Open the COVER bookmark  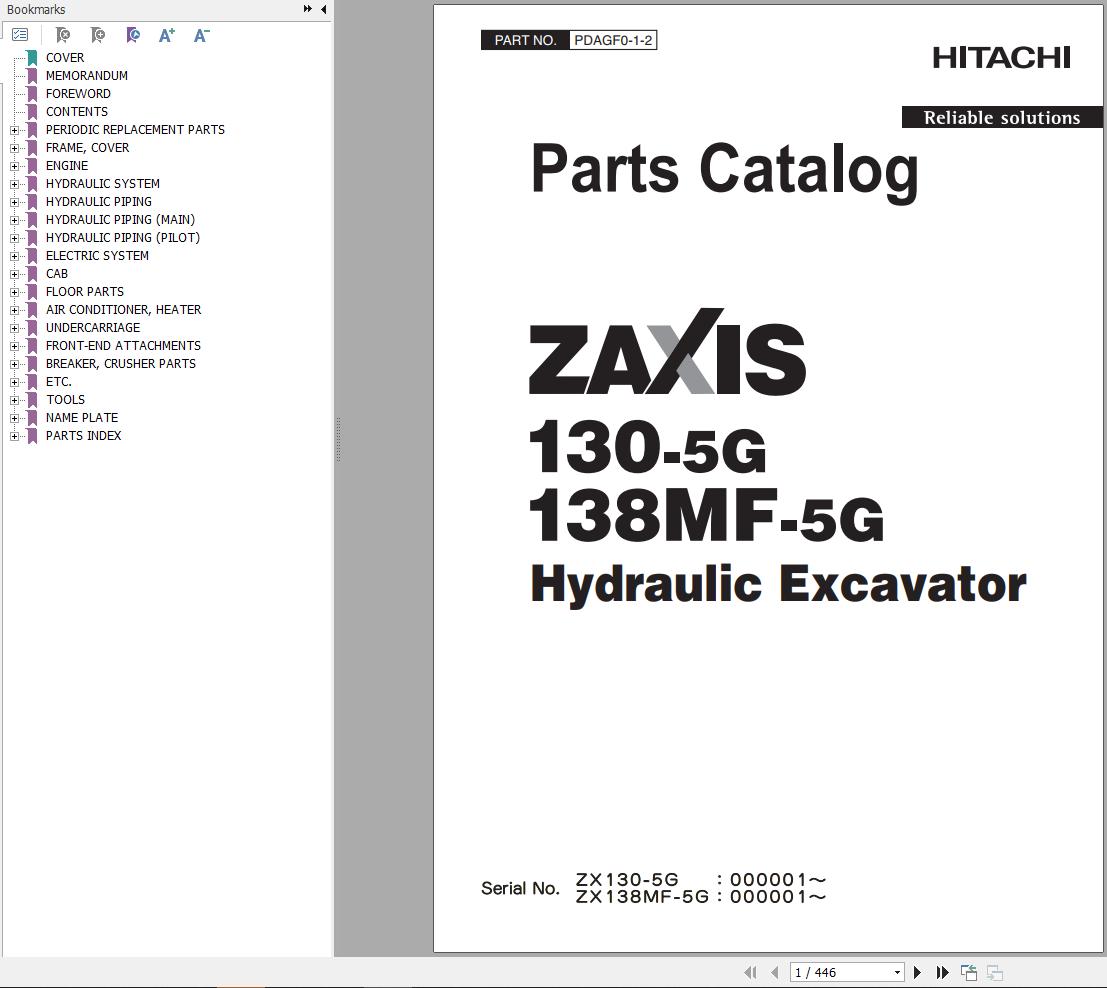(x=65, y=58)
